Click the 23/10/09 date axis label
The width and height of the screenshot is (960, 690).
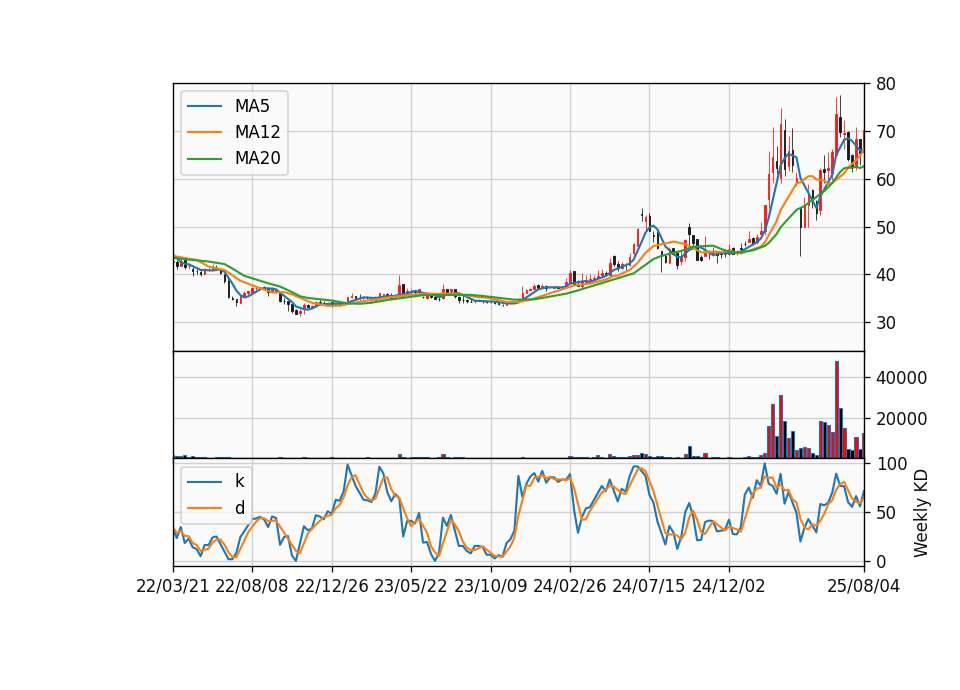[490, 586]
